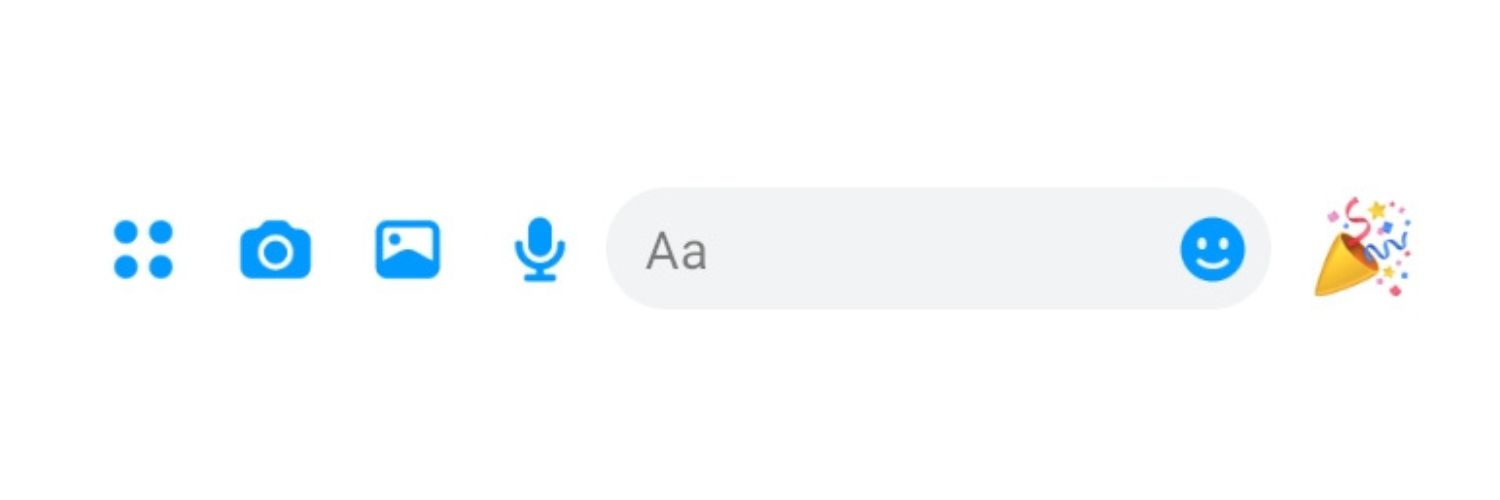Attach a picture using the landscape icon
This screenshot has width=1500, height=500.
tap(407, 249)
